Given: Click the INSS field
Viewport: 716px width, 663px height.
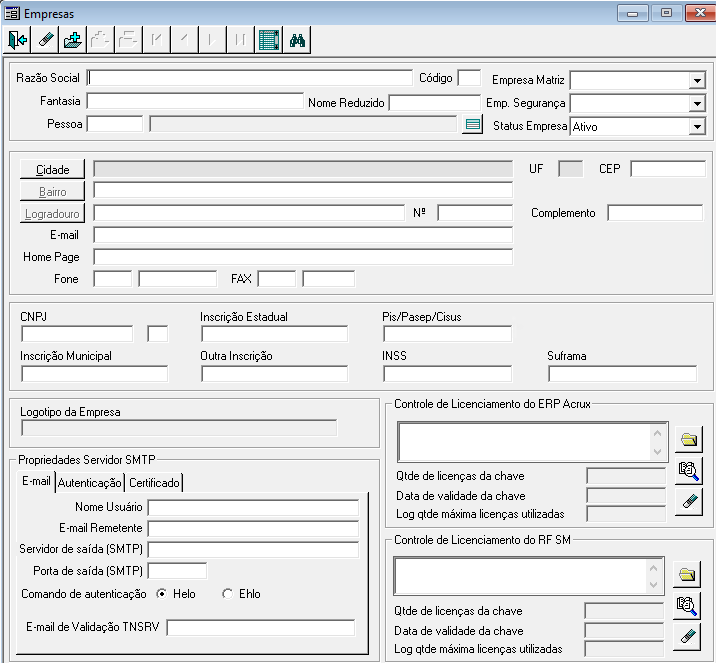Looking at the screenshot, I should (448, 374).
